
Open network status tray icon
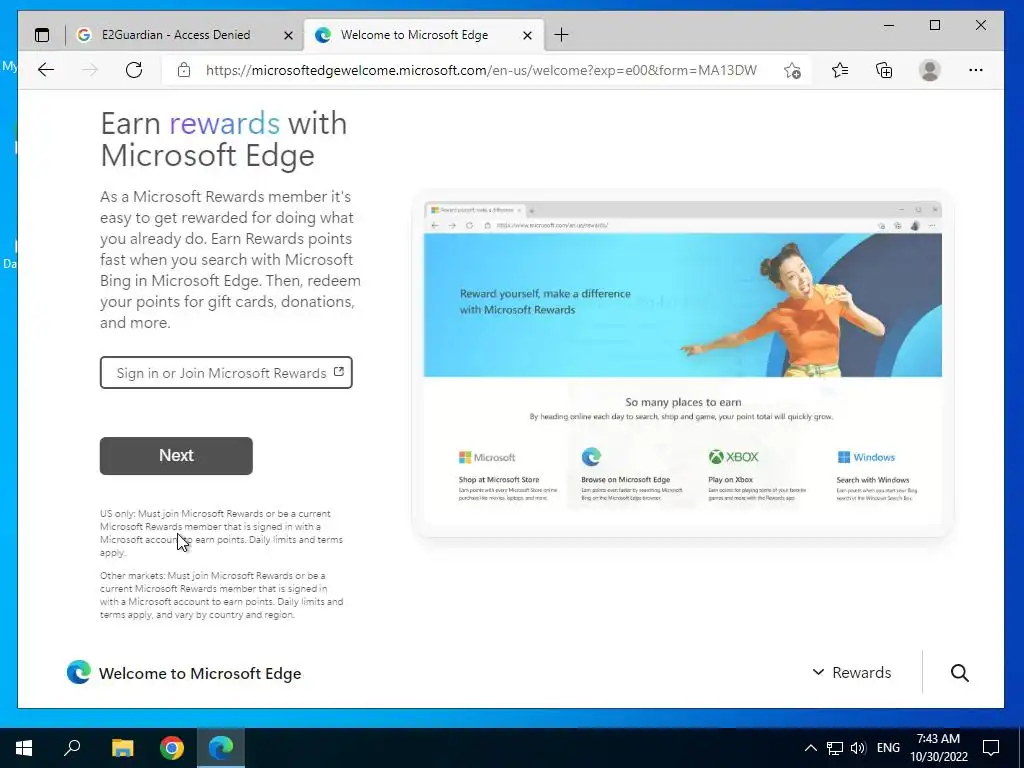[x=835, y=748]
